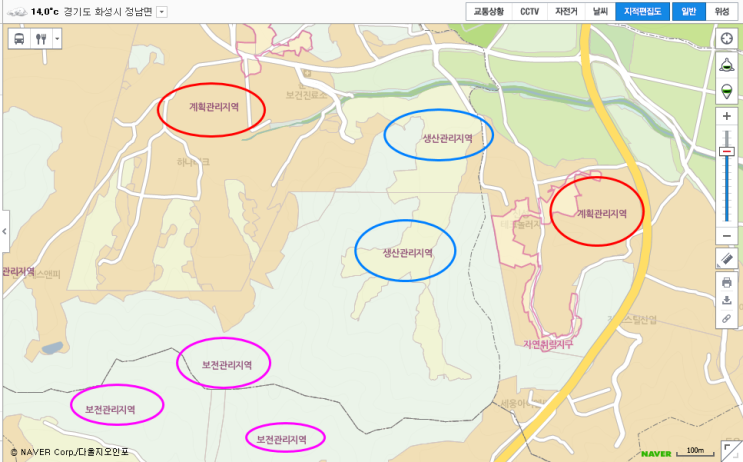The image size is (743, 462).
Task: Switch to the 위성 satellite view
Action: (722, 11)
